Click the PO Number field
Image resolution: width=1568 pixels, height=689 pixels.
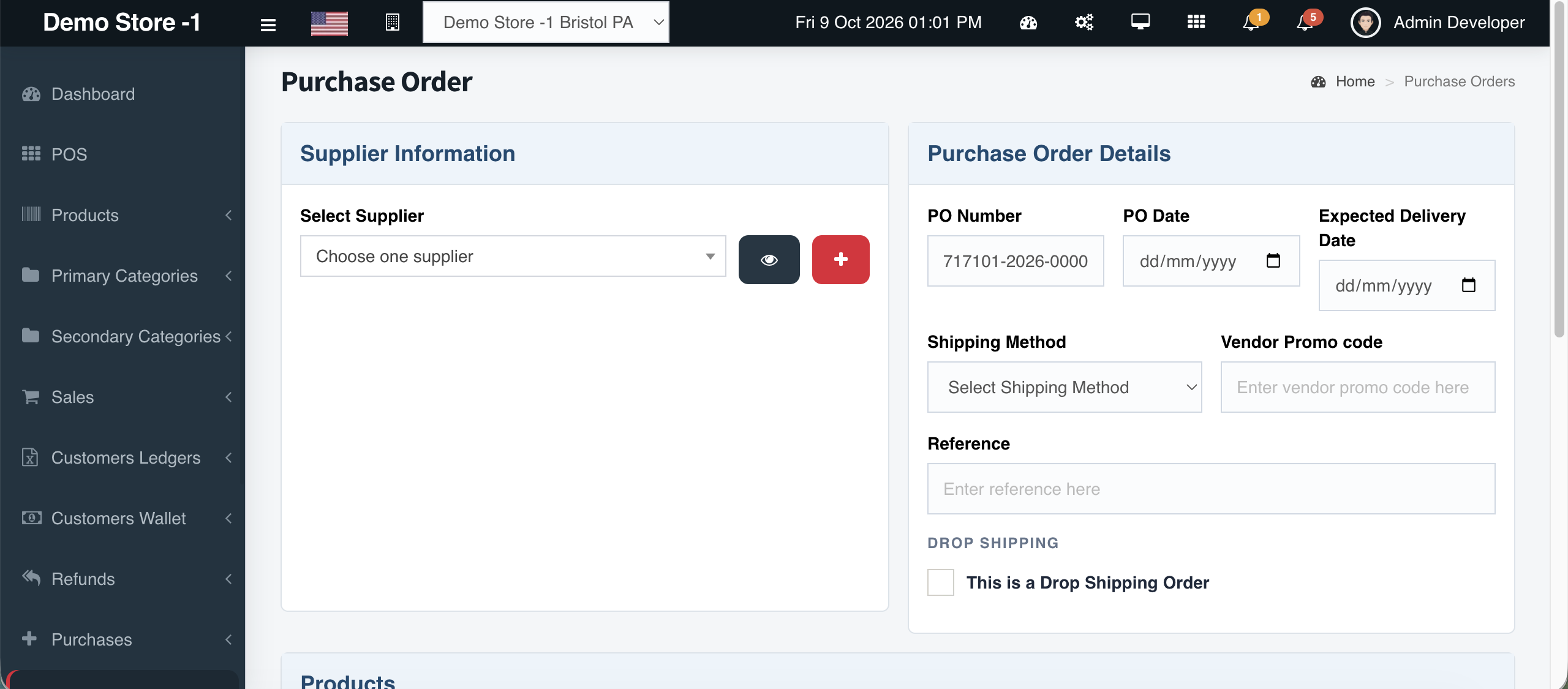coord(1016,261)
